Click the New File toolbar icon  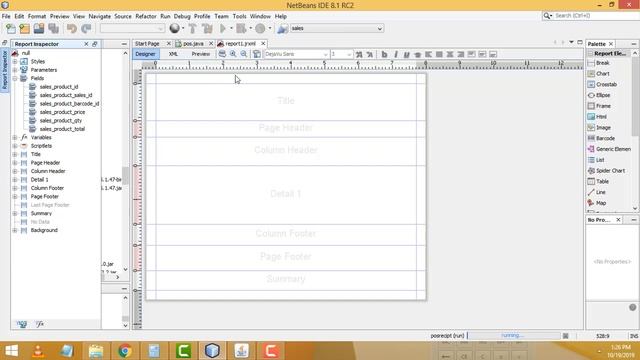[x=11, y=29]
